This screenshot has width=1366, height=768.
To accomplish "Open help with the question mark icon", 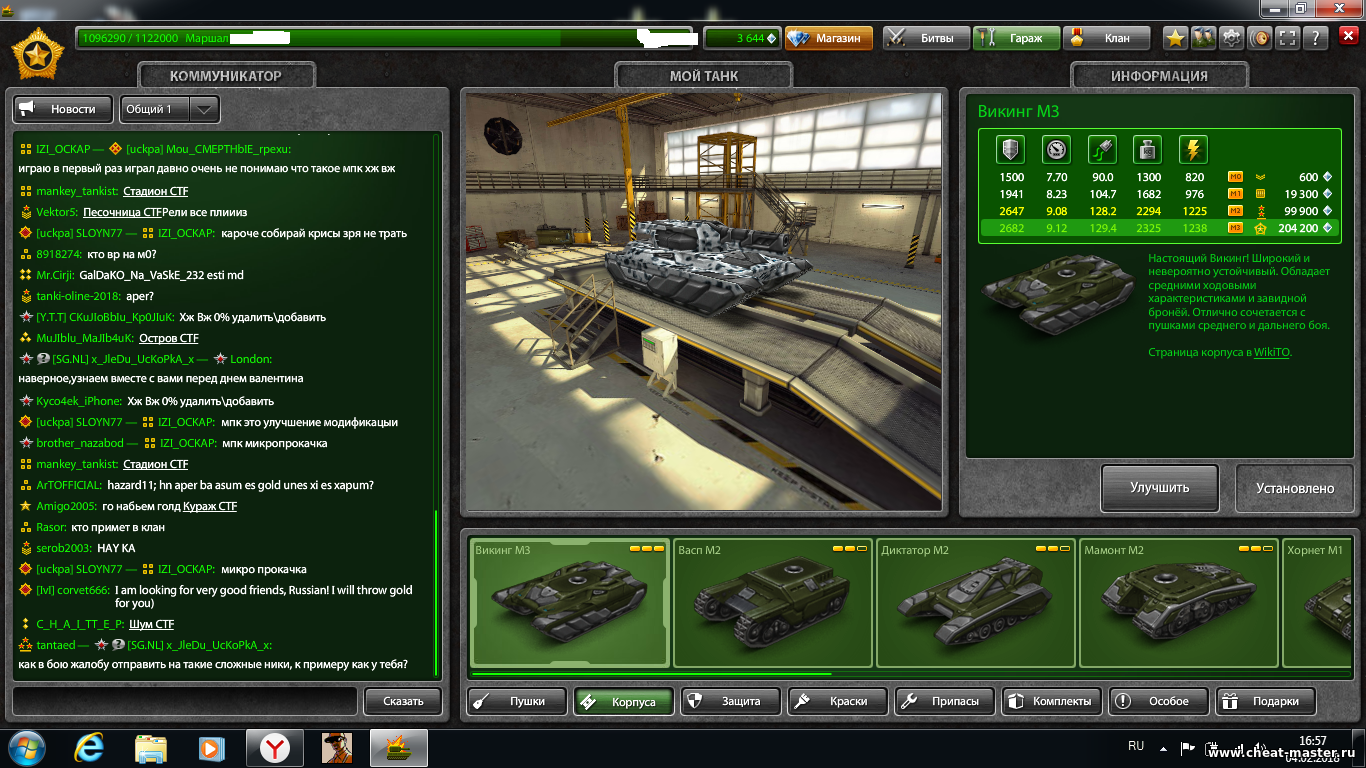I will point(1316,38).
